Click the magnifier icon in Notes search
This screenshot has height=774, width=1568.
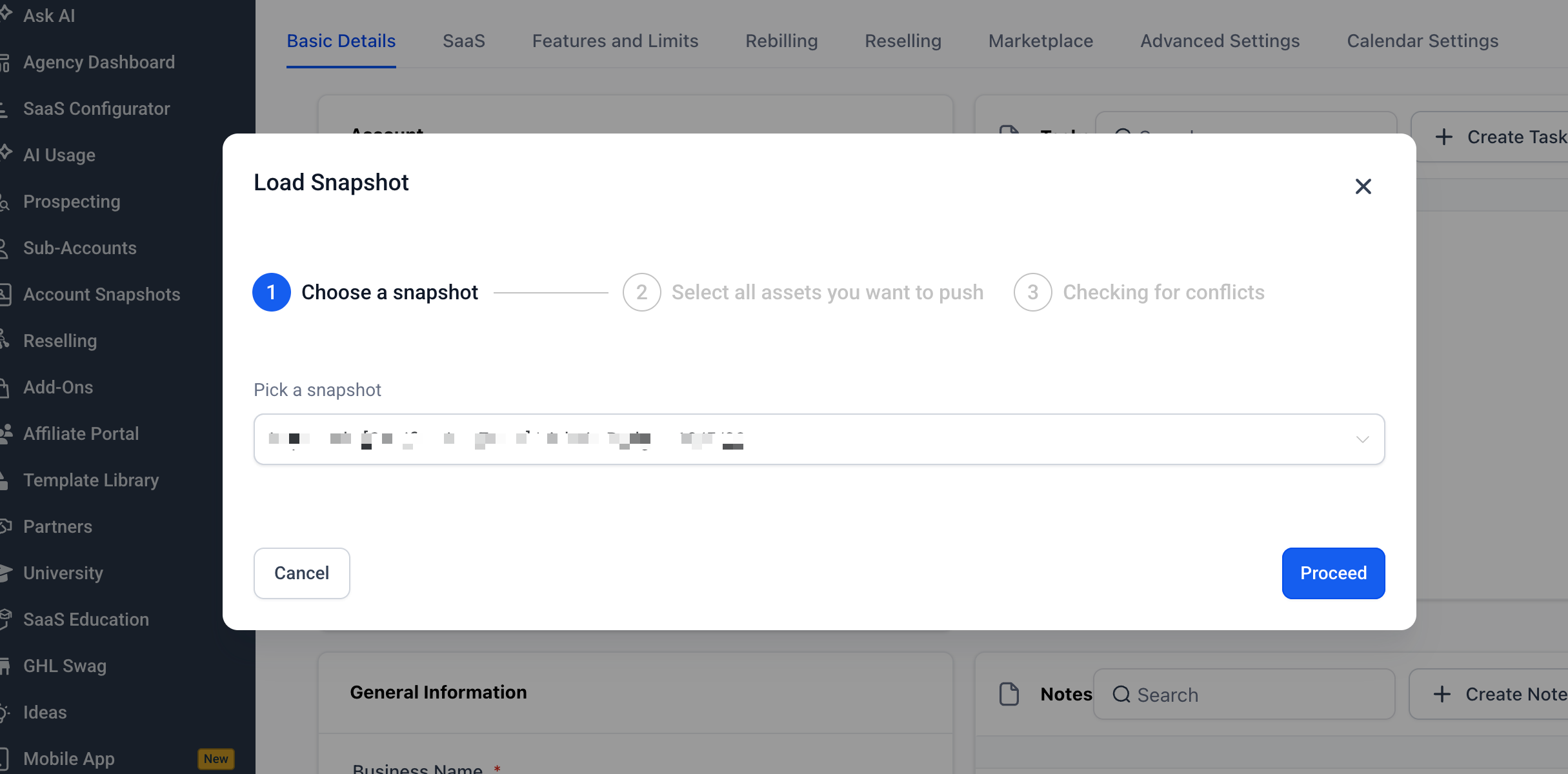[1121, 695]
